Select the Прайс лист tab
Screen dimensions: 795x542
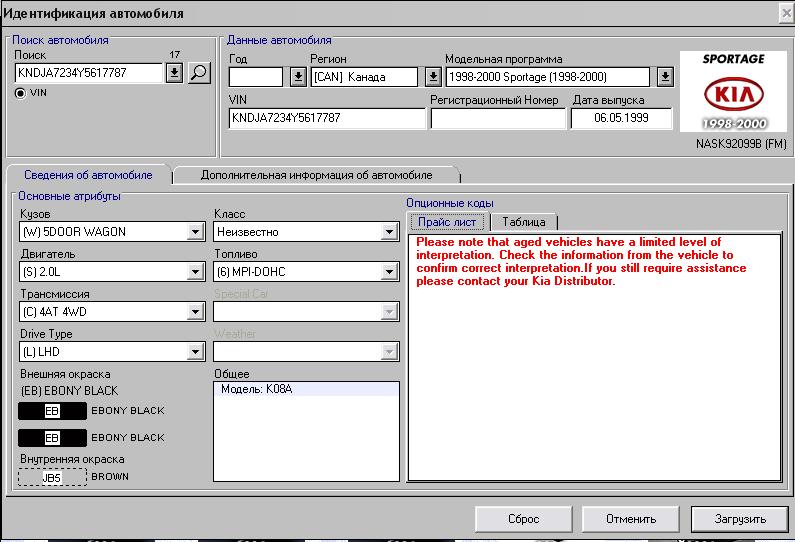pyautogui.click(x=447, y=222)
